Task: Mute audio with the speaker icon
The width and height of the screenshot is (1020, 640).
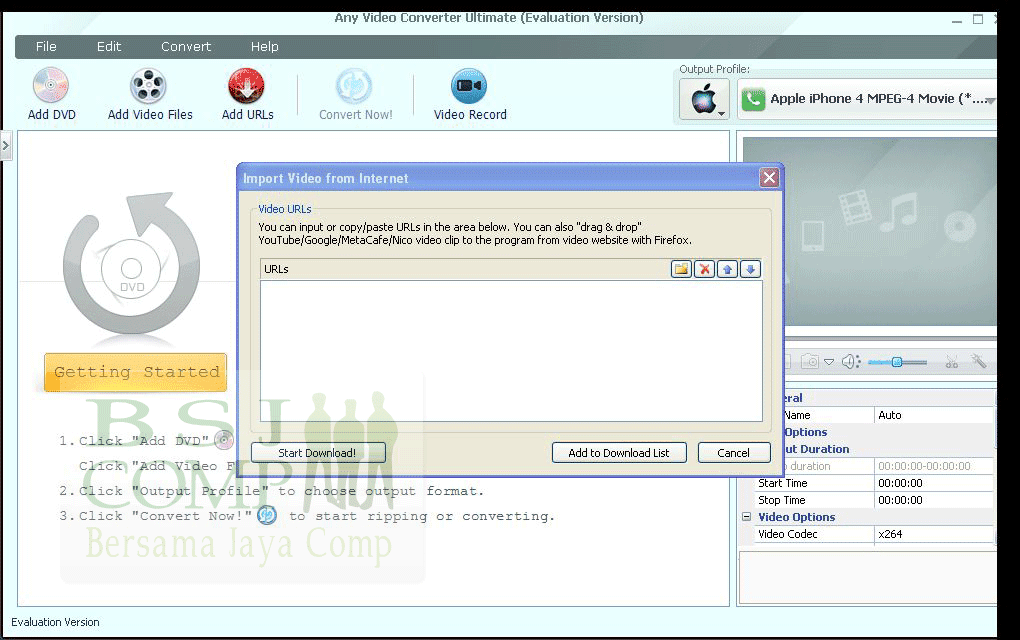Action: coord(851,362)
